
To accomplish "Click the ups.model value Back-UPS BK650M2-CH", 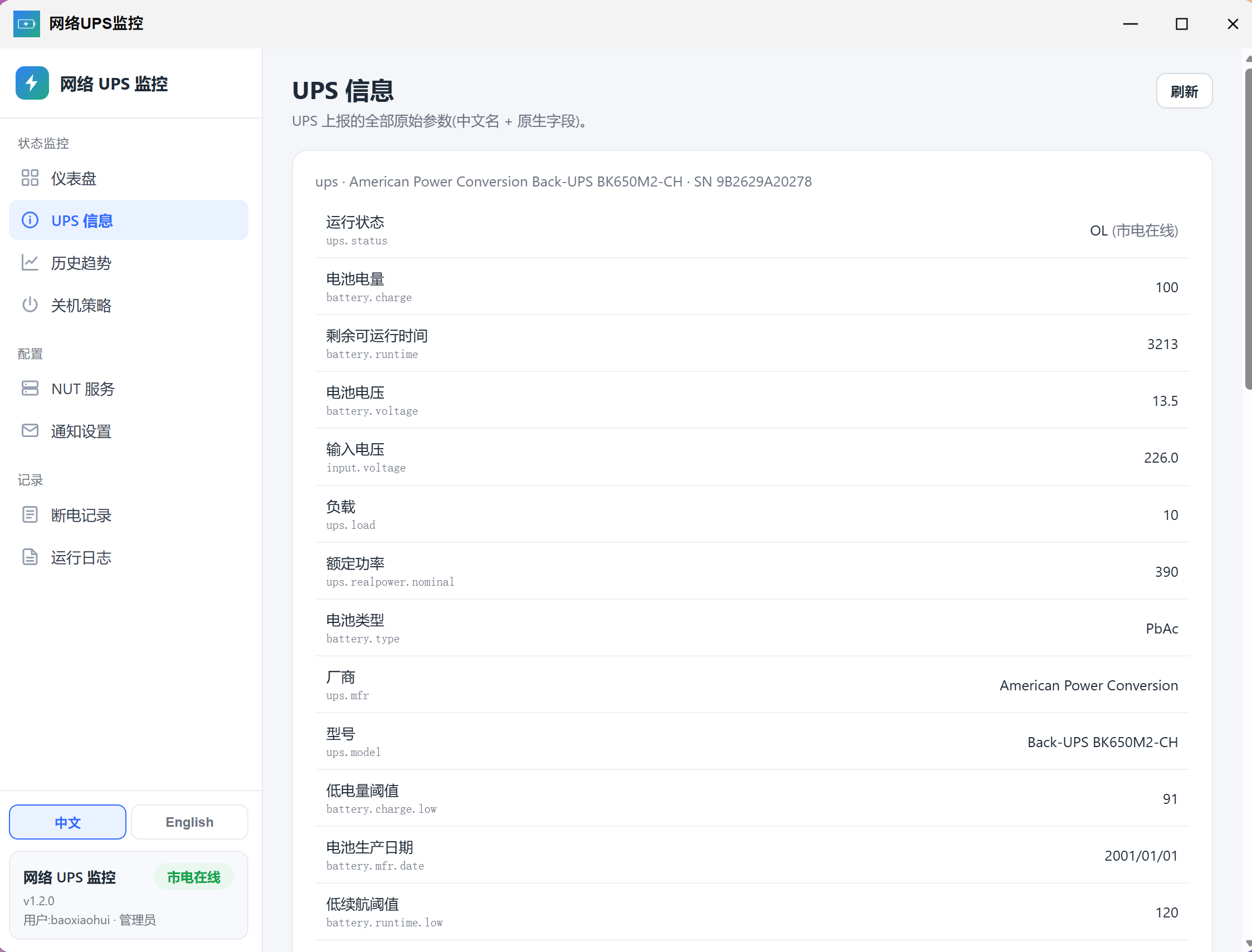I will click(1102, 742).
